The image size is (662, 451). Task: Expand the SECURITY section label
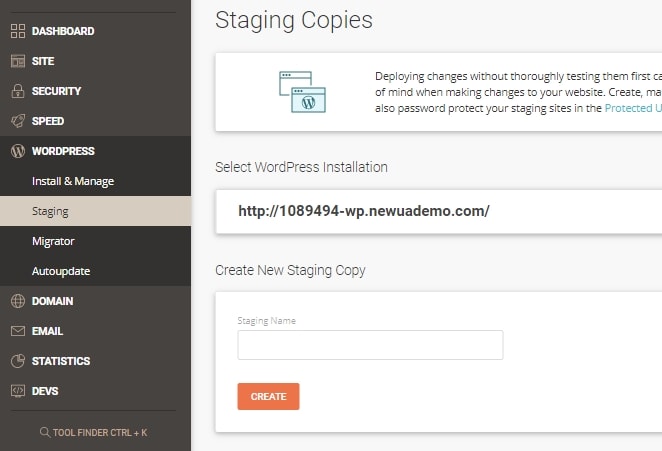[56, 91]
